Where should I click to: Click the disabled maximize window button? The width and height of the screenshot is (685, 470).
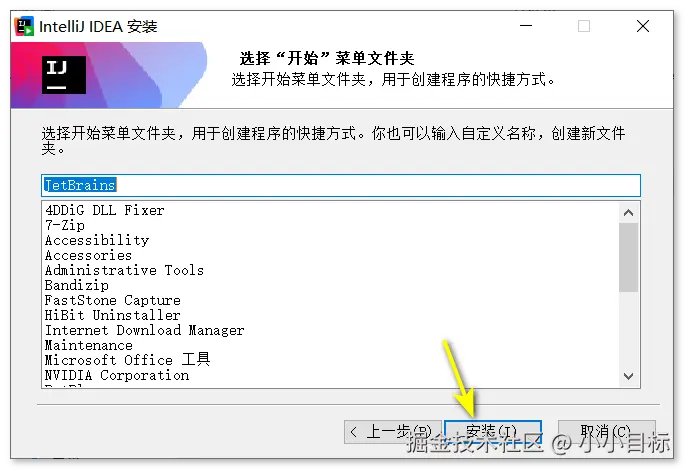point(584,26)
